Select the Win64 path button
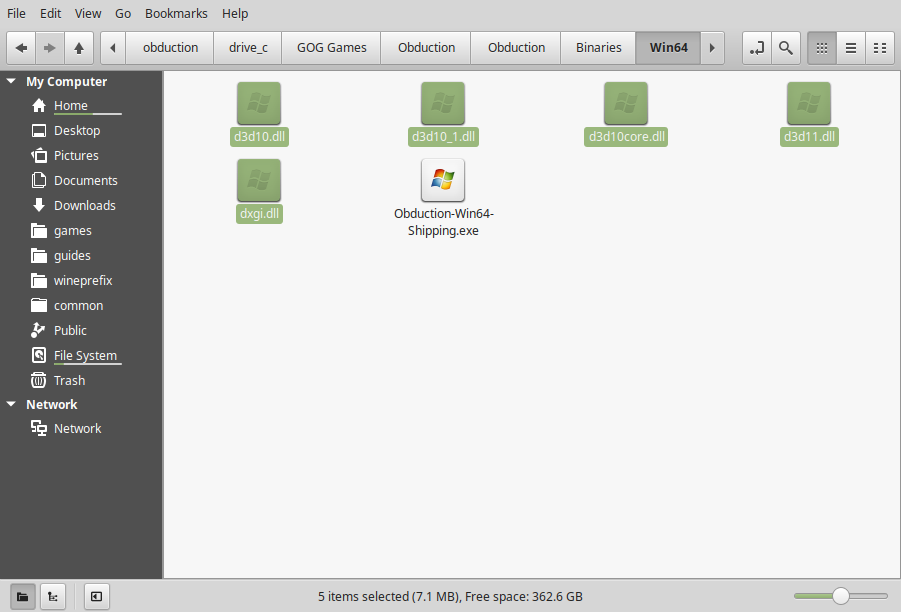901x612 pixels. click(668, 48)
